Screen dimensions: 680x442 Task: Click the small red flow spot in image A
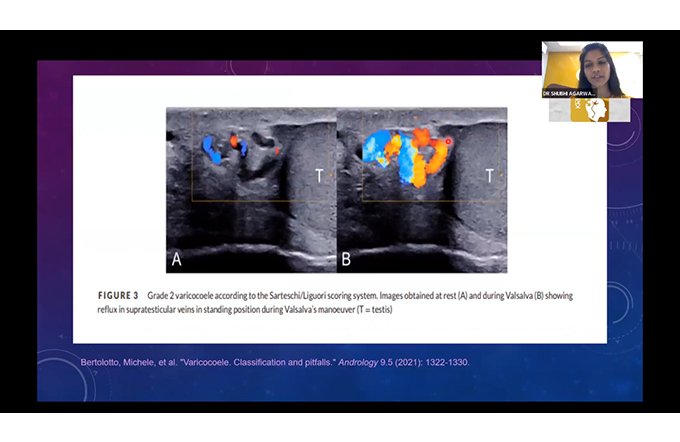(x=236, y=143)
